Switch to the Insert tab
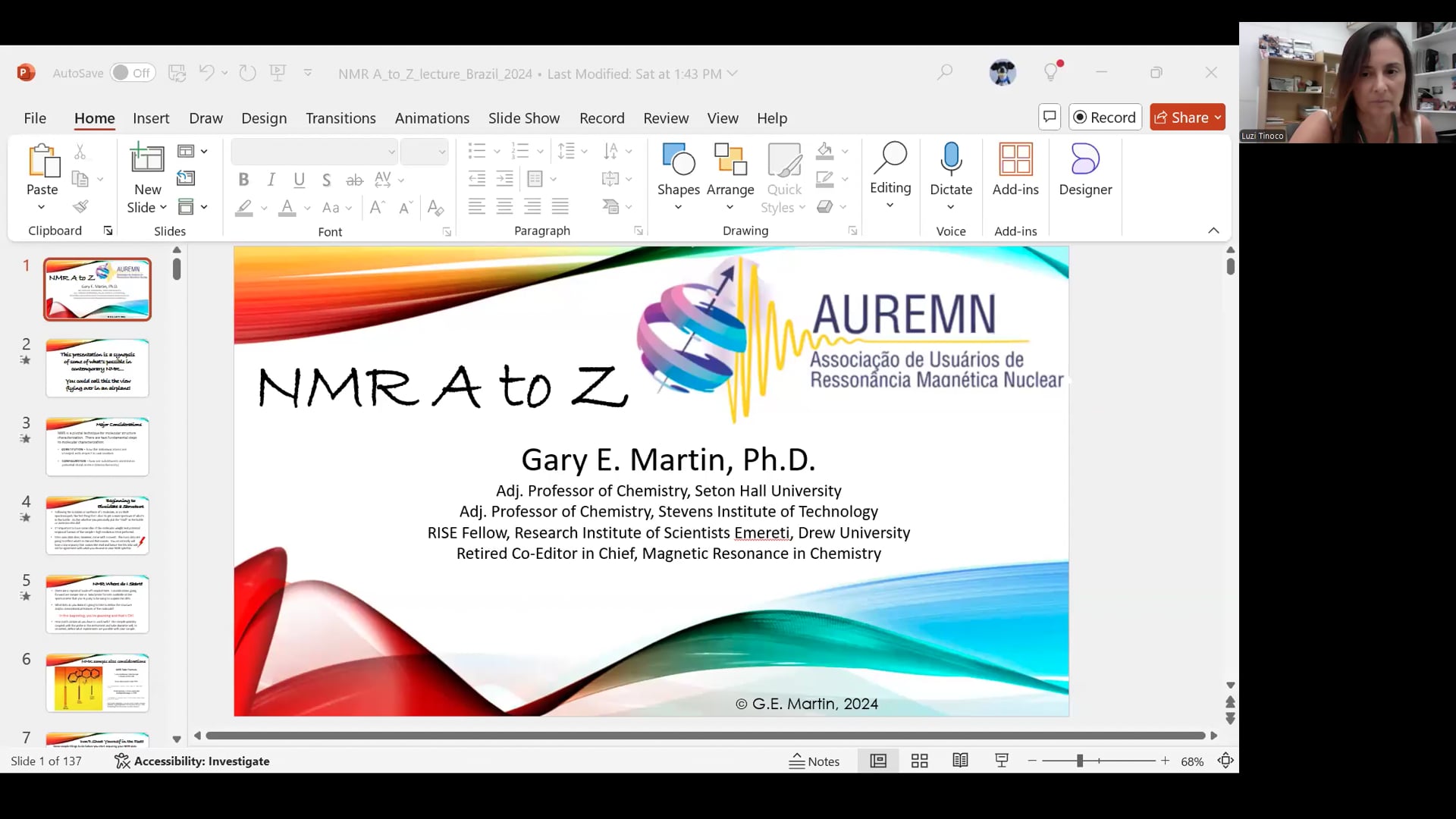Image resolution: width=1456 pixels, height=819 pixels. pyautogui.click(x=151, y=118)
